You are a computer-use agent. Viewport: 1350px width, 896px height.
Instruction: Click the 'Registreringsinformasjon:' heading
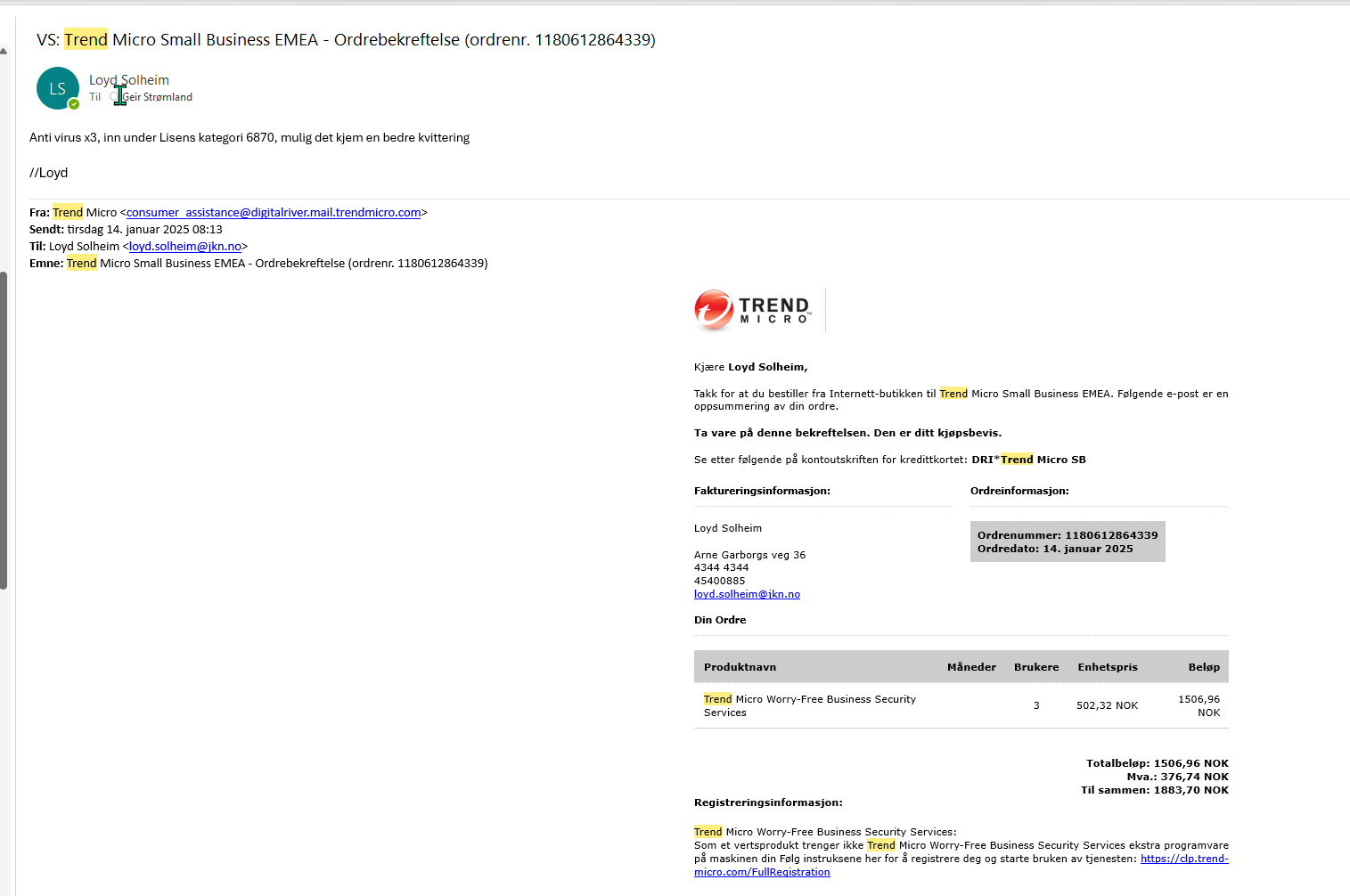[x=768, y=802]
